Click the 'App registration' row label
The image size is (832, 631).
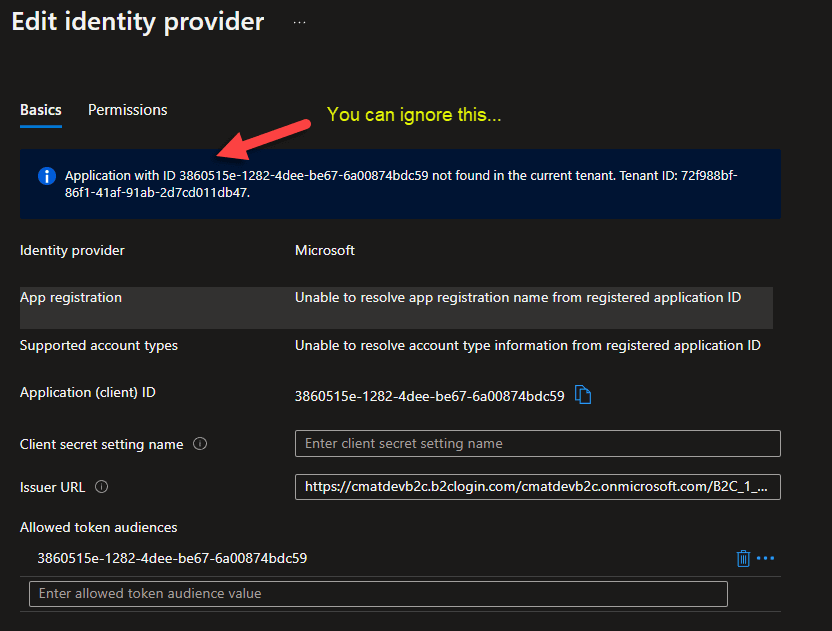[x=71, y=298]
